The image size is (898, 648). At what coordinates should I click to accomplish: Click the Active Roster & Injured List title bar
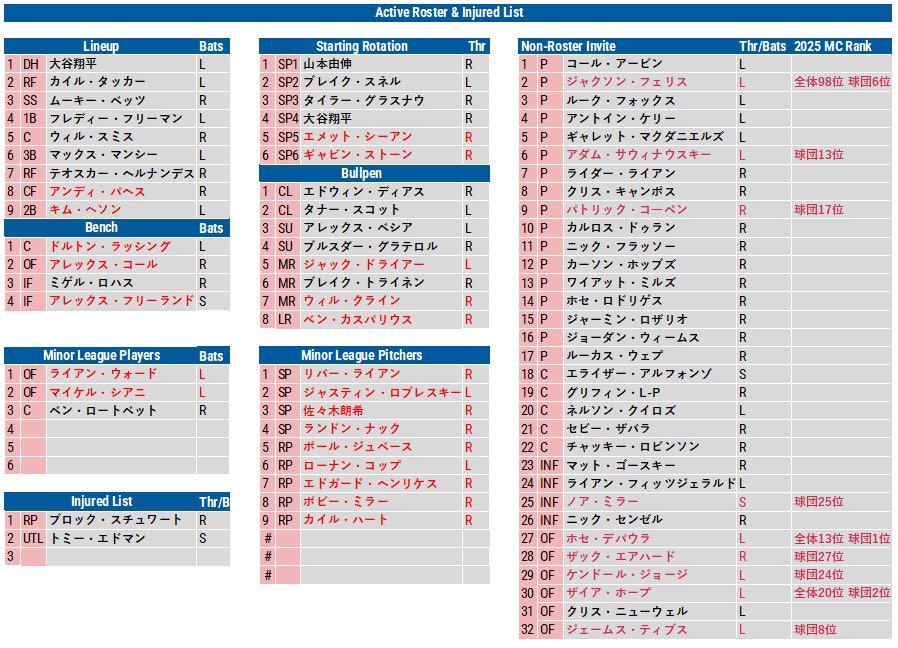tap(449, 13)
